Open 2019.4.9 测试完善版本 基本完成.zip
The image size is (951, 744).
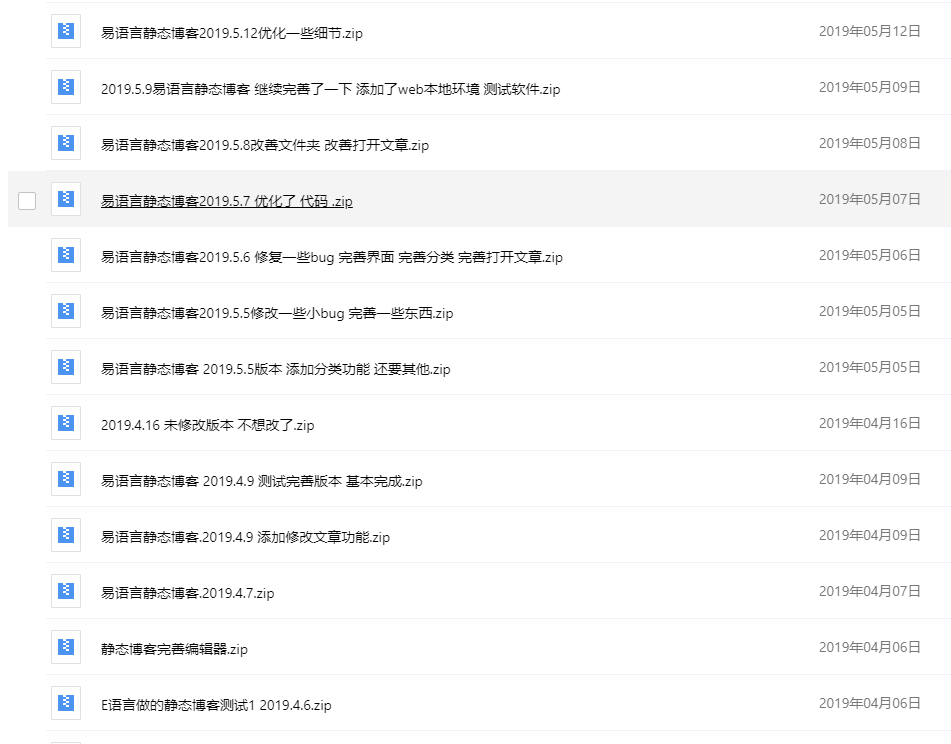click(261, 481)
